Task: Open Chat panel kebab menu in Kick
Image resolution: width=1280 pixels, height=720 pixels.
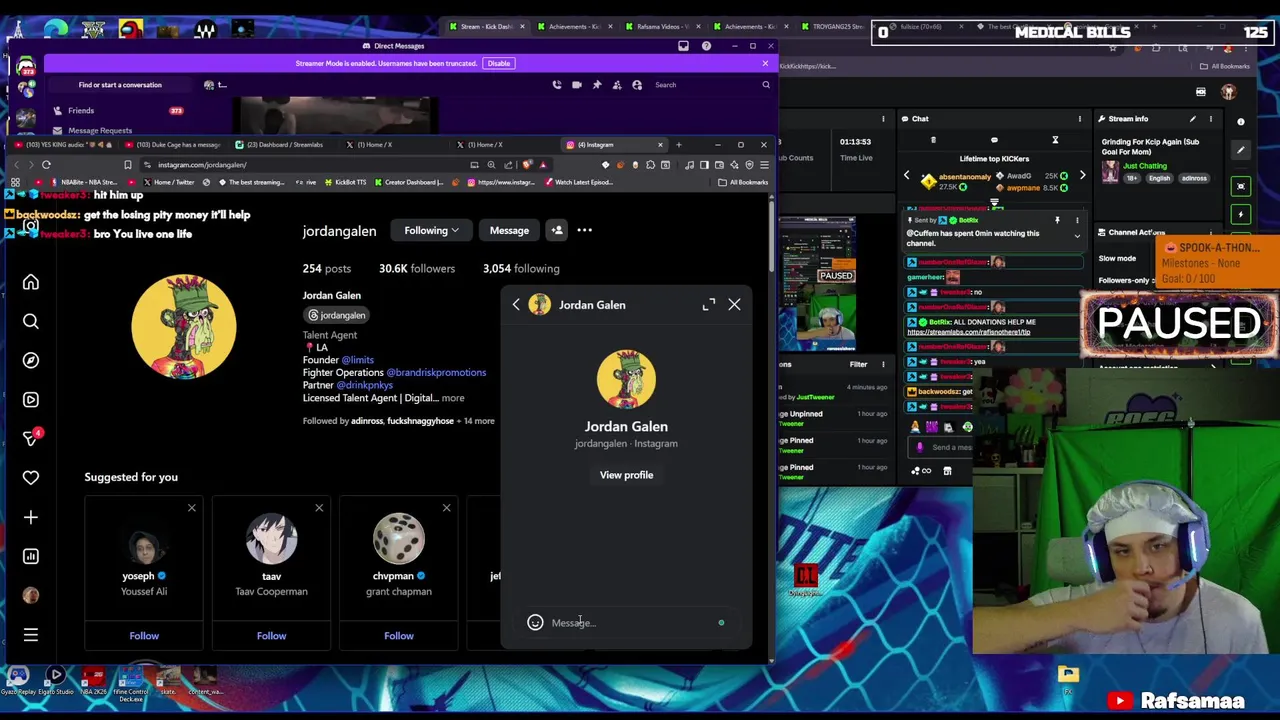Action: (x=1080, y=119)
